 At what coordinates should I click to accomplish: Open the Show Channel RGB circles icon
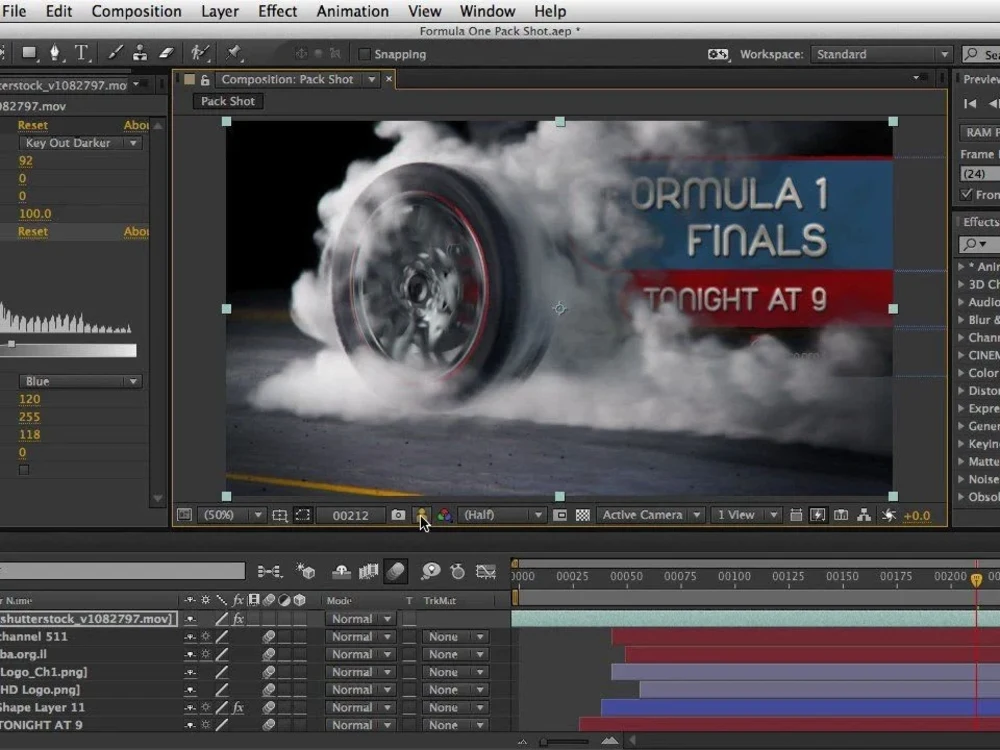(x=445, y=515)
